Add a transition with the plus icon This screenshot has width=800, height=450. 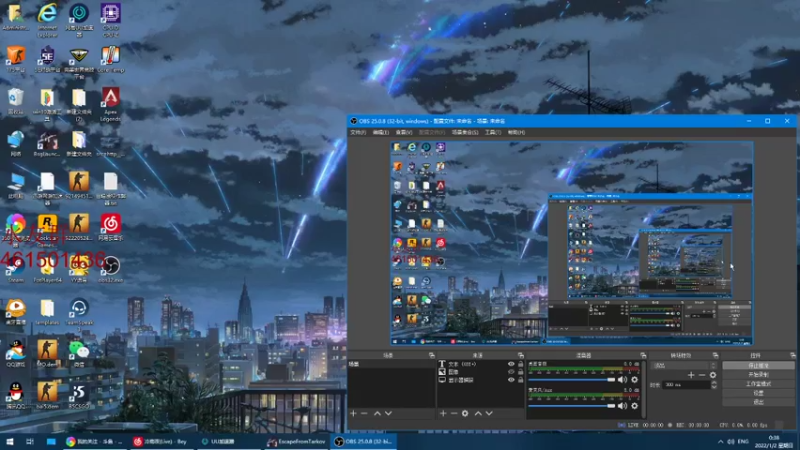click(x=691, y=375)
